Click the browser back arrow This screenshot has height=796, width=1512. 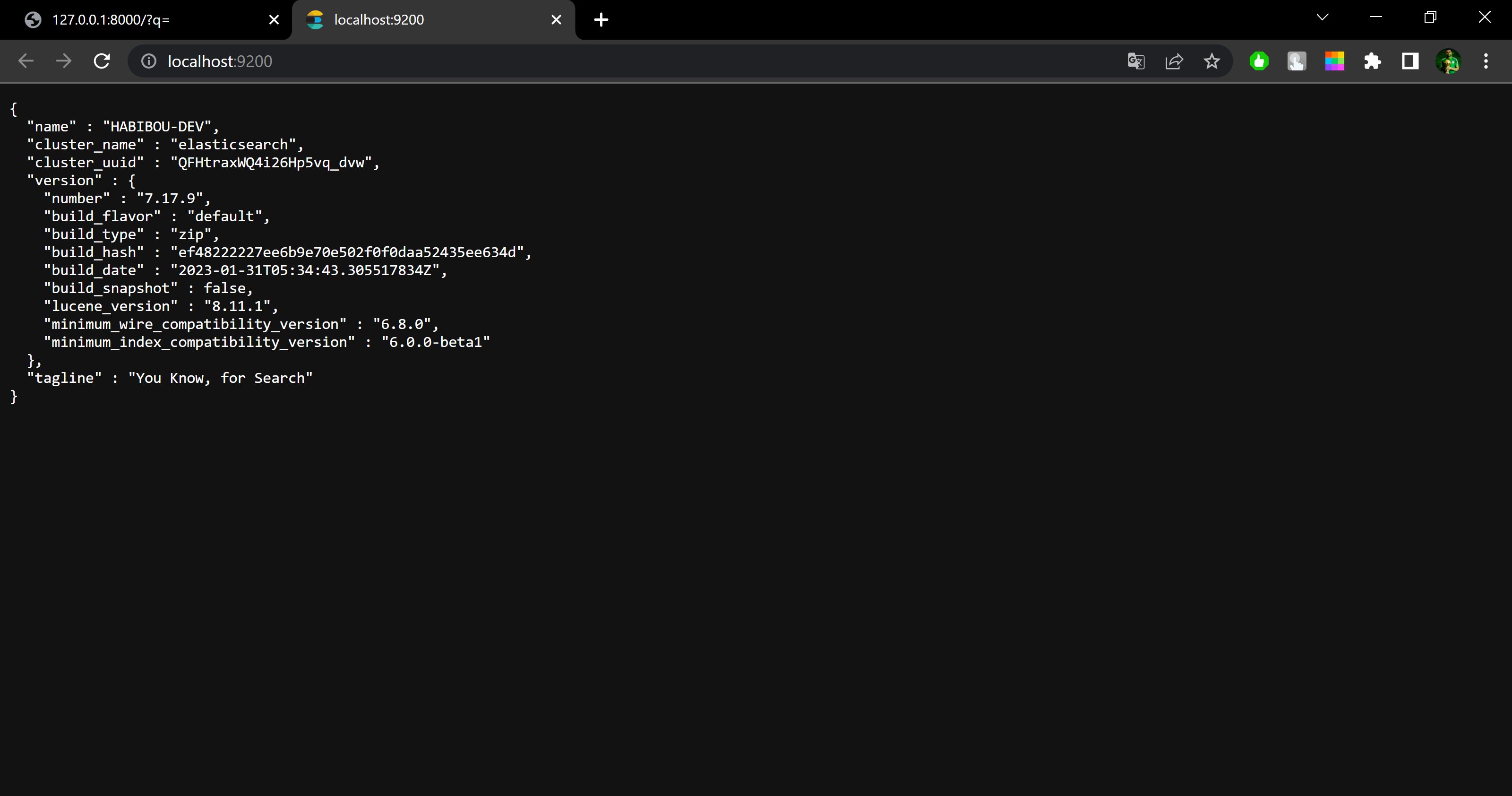26,61
